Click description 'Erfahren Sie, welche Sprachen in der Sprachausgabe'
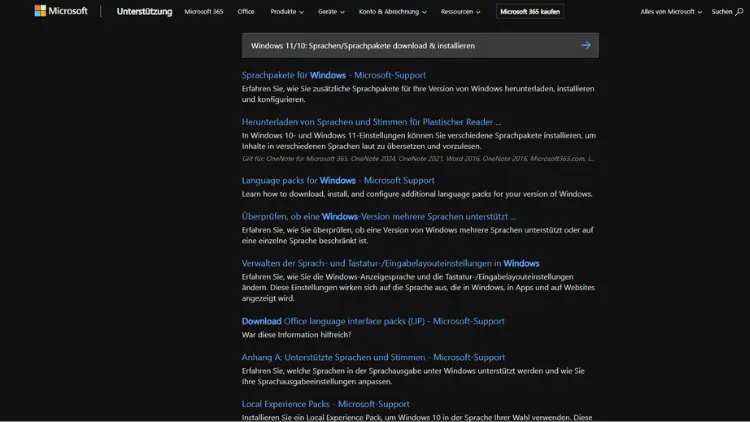This screenshot has height=422, width=750. (413, 376)
